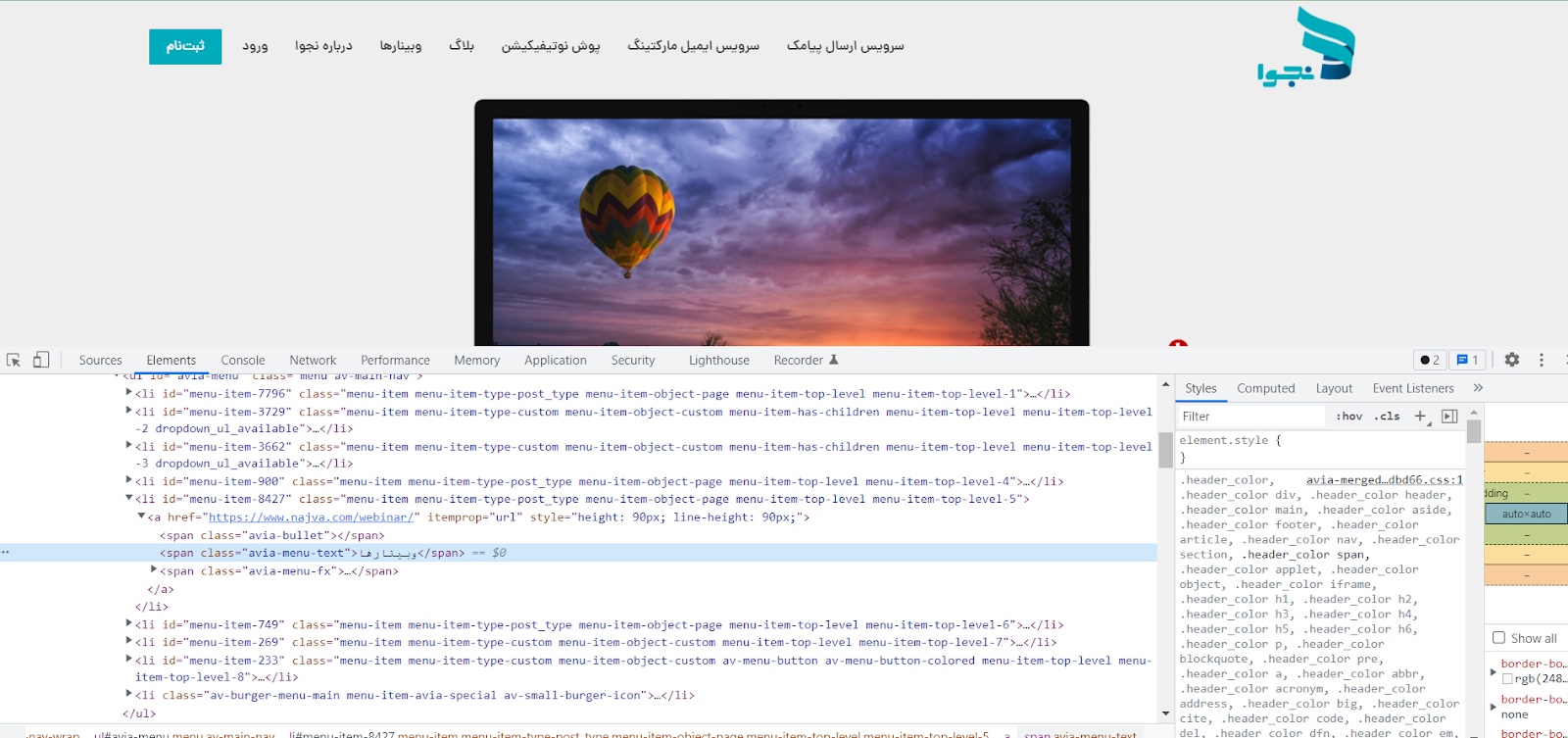Click the balloon hero image on the page

[x=781, y=231]
